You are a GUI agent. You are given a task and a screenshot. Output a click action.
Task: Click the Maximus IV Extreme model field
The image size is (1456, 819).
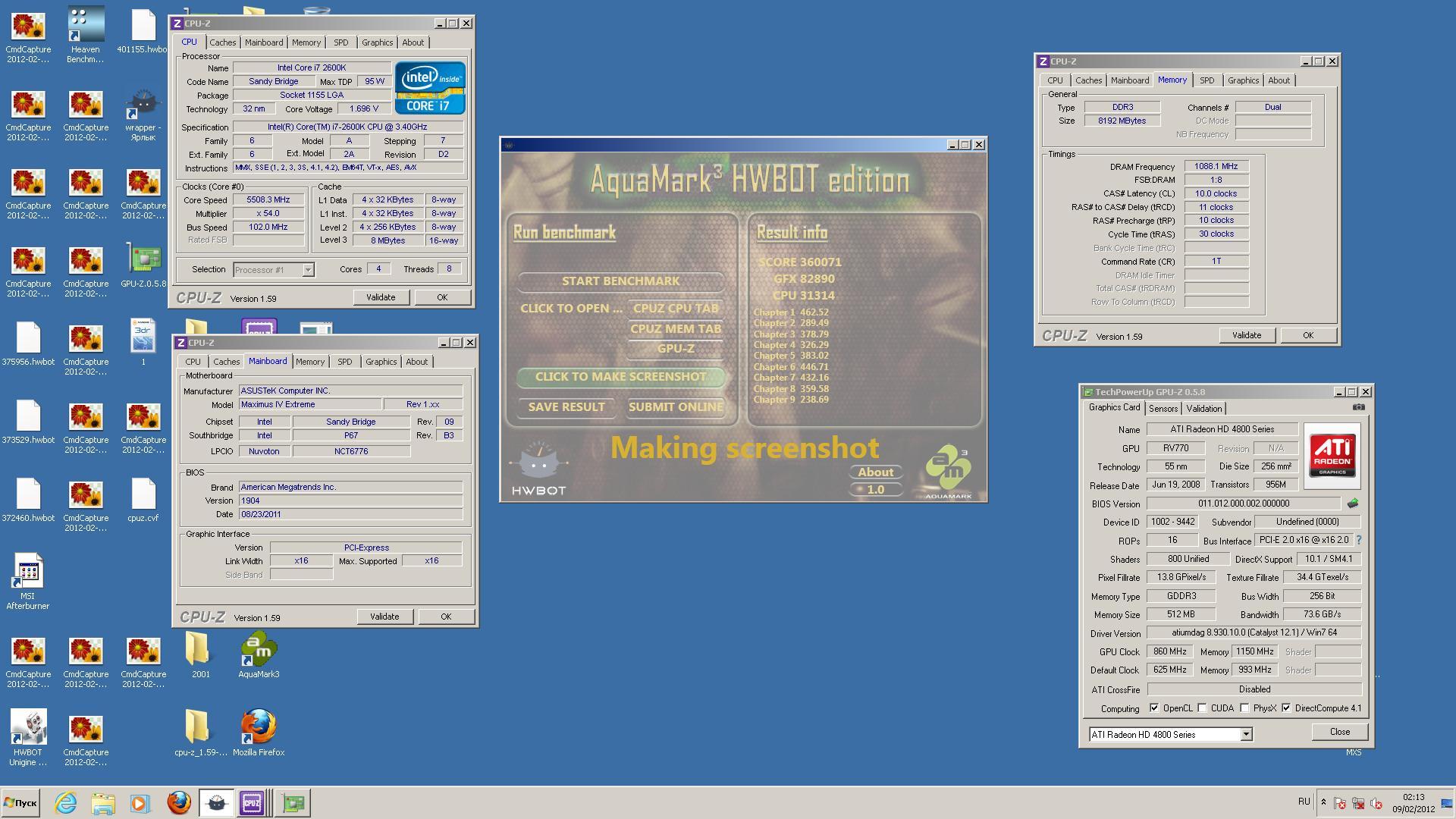(310, 404)
